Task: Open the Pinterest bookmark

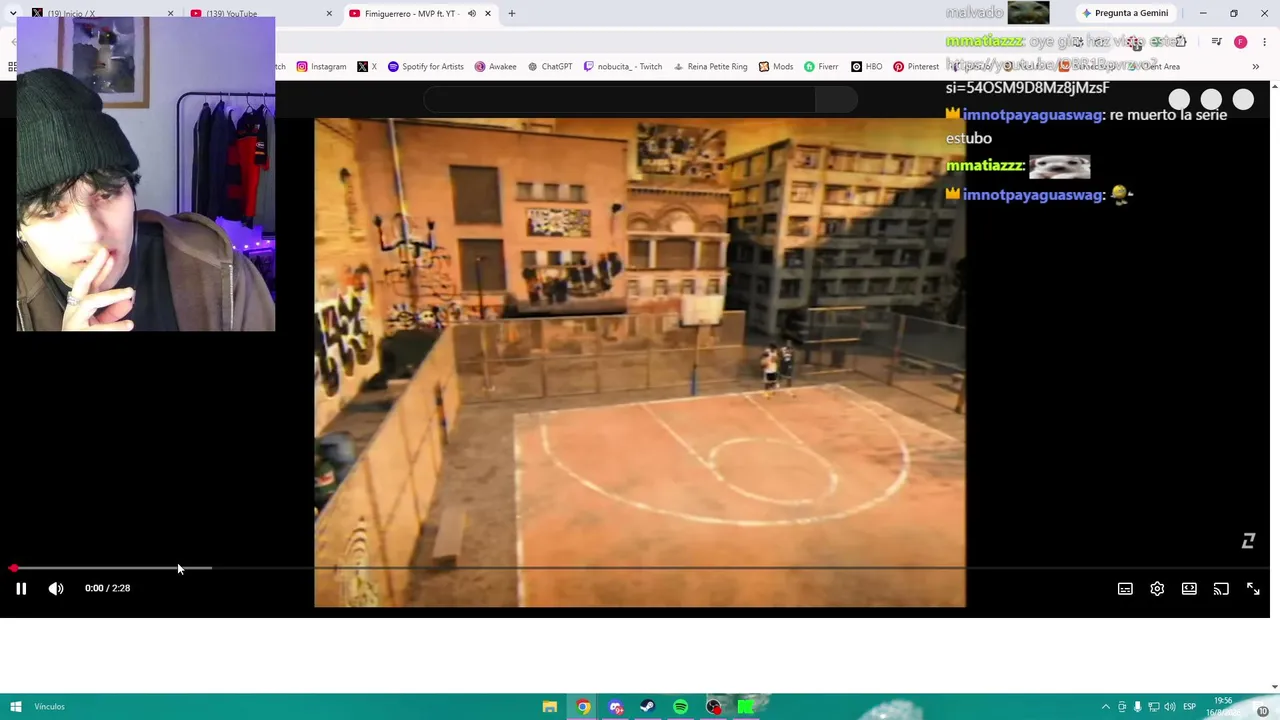Action: [x=916, y=67]
